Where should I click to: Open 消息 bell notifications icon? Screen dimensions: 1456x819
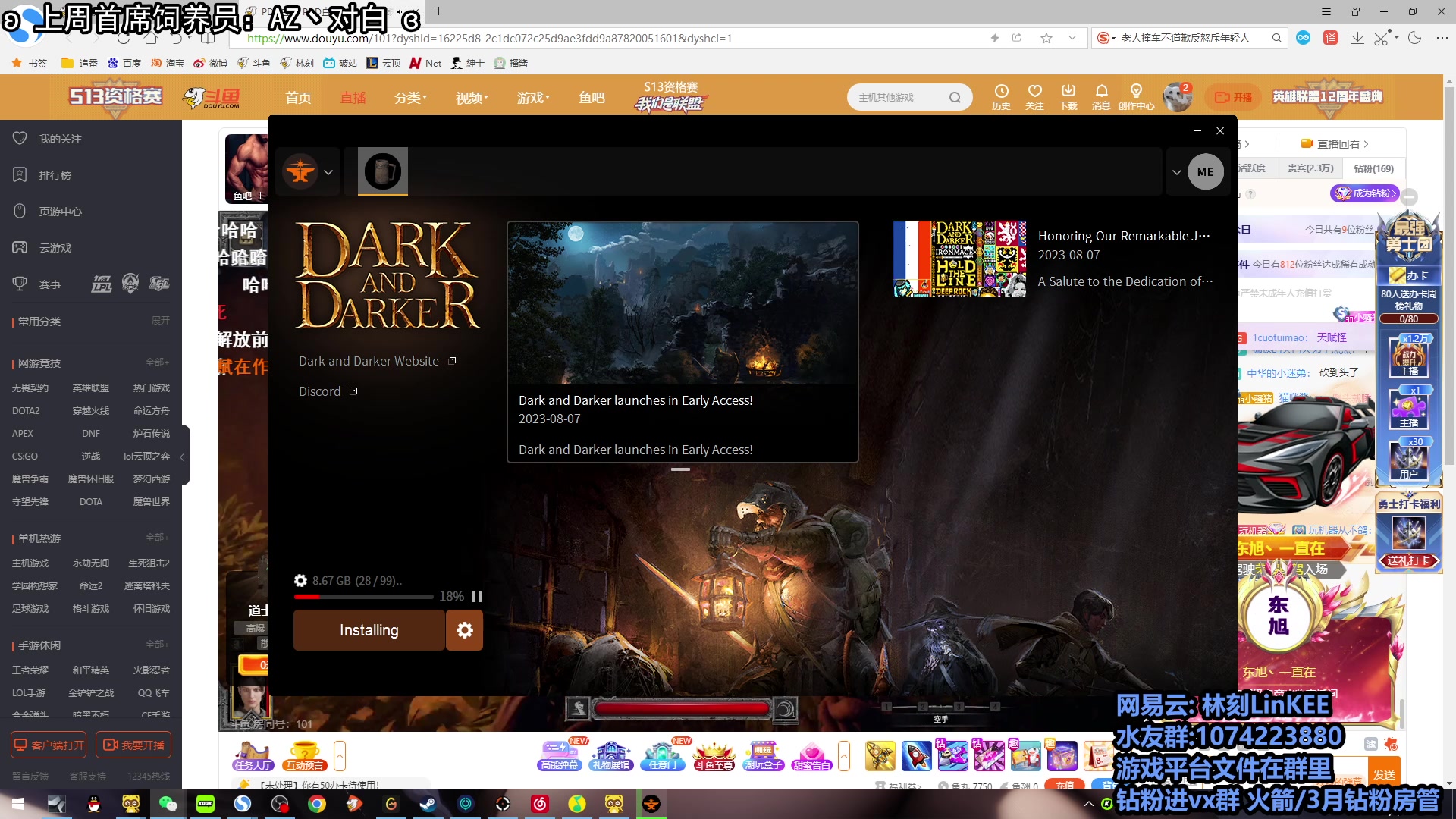point(1101,97)
